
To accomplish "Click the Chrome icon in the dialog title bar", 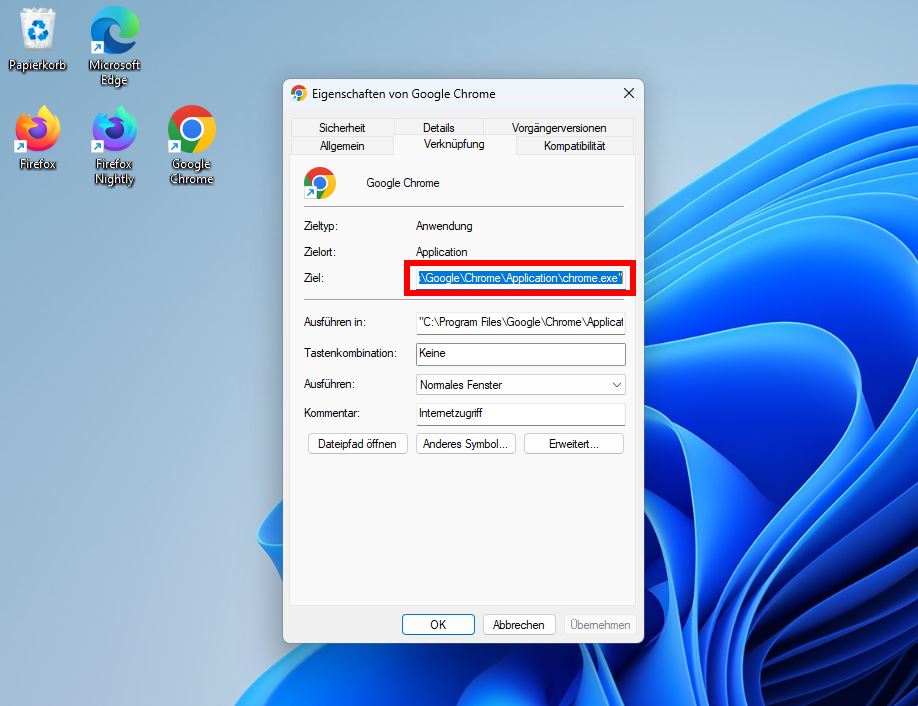I will click(x=297, y=93).
